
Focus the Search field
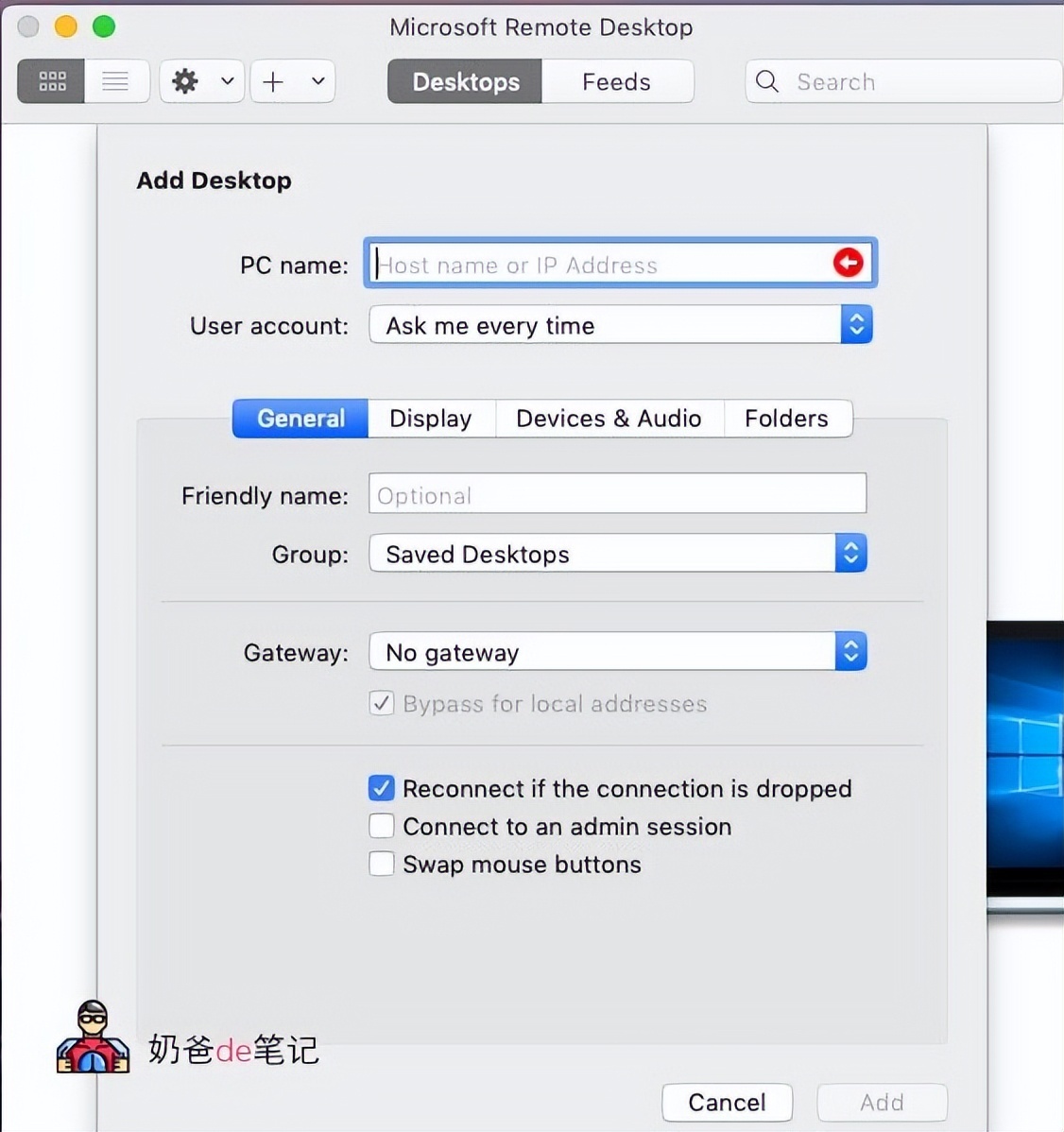coord(903,81)
